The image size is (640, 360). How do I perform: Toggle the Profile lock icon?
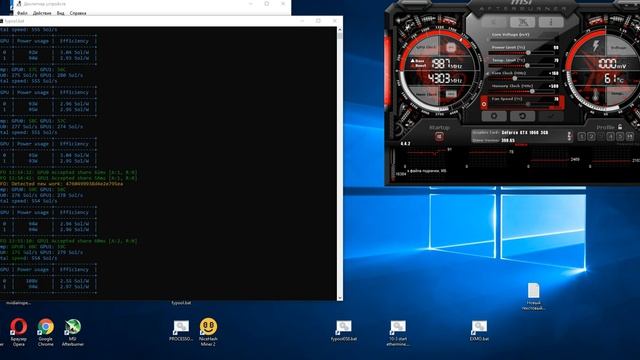(620, 127)
